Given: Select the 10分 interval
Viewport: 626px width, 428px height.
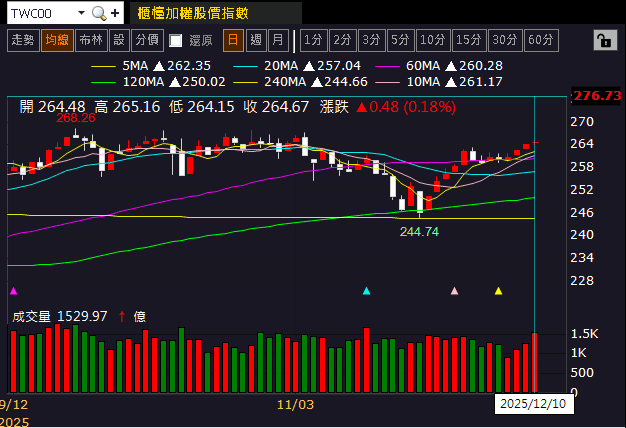Looking at the screenshot, I should [433, 40].
